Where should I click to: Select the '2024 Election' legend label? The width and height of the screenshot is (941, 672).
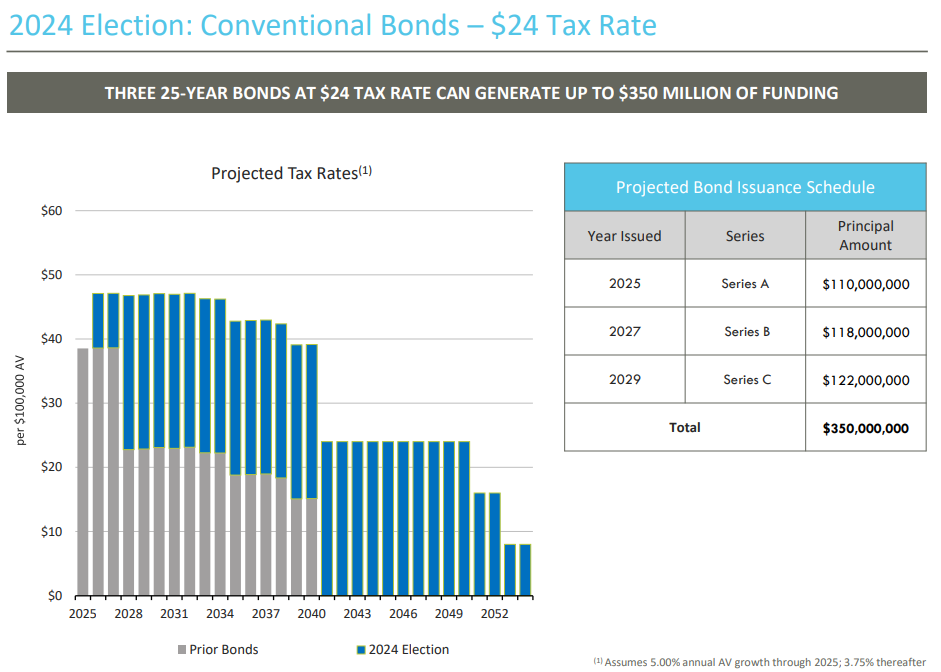point(409,649)
